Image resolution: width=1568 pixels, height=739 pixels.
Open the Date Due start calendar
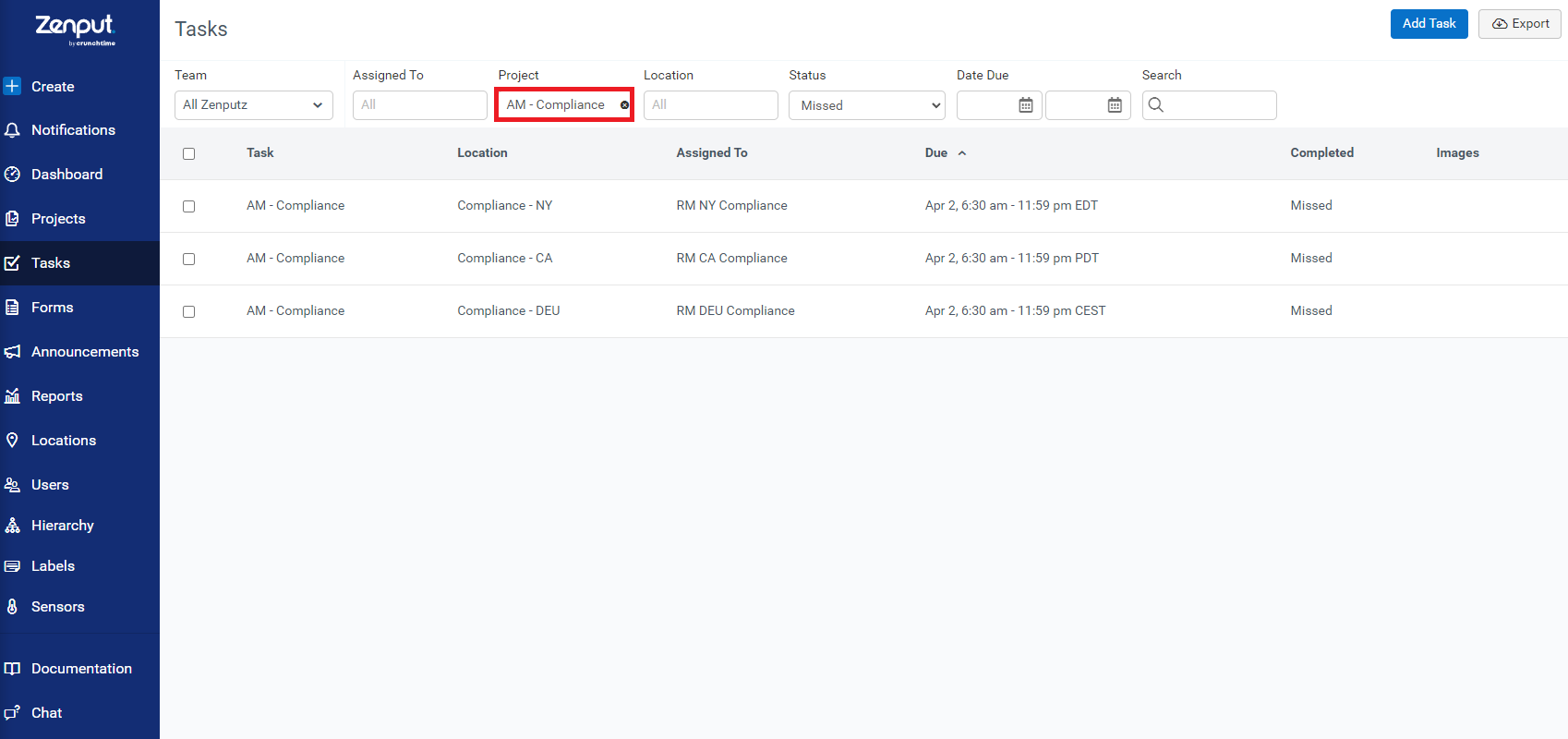coord(1025,105)
